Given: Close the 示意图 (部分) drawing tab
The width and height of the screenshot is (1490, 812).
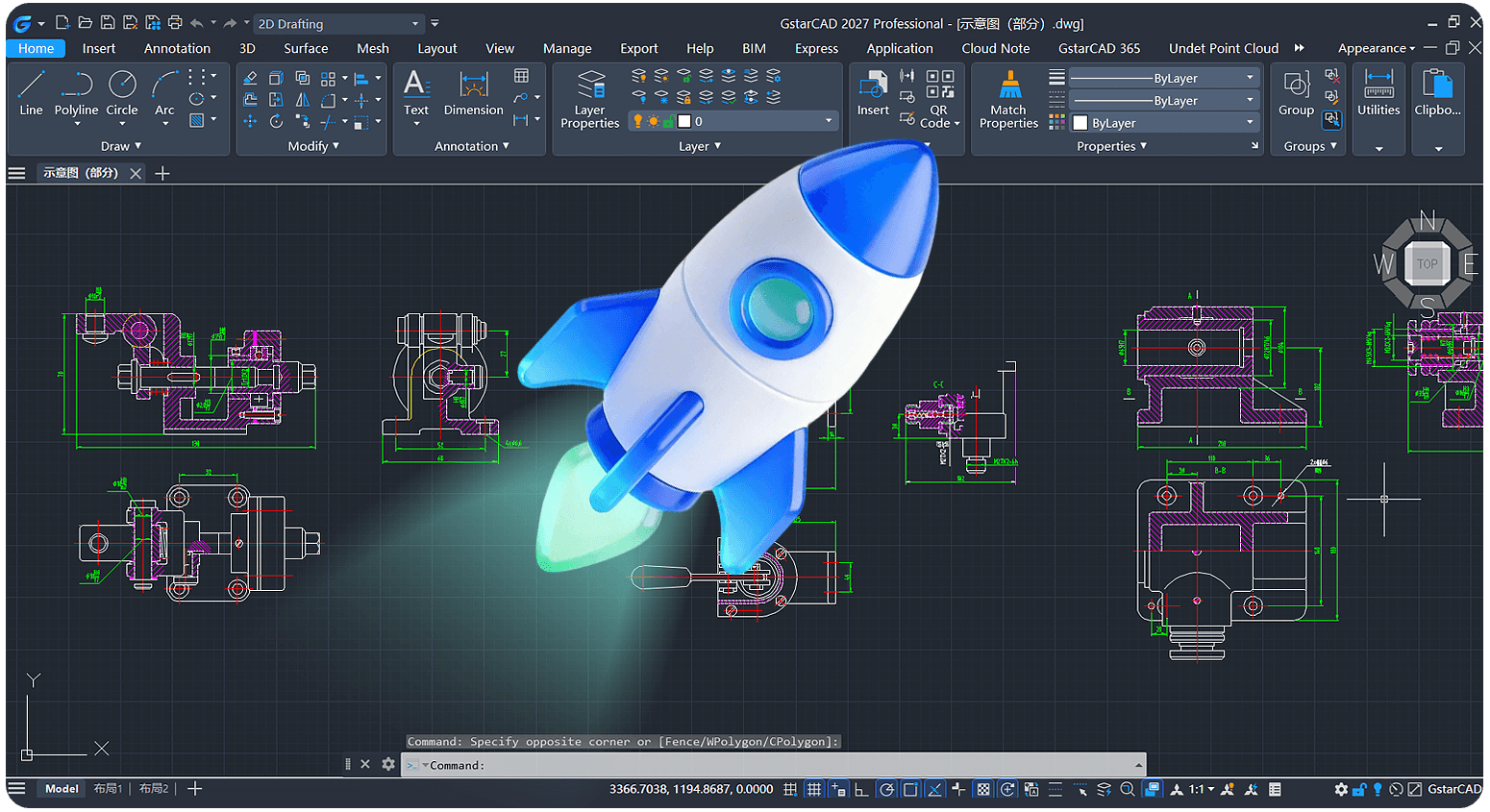Looking at the screenshot, I should pyautogui.click(x=136, y=173).
